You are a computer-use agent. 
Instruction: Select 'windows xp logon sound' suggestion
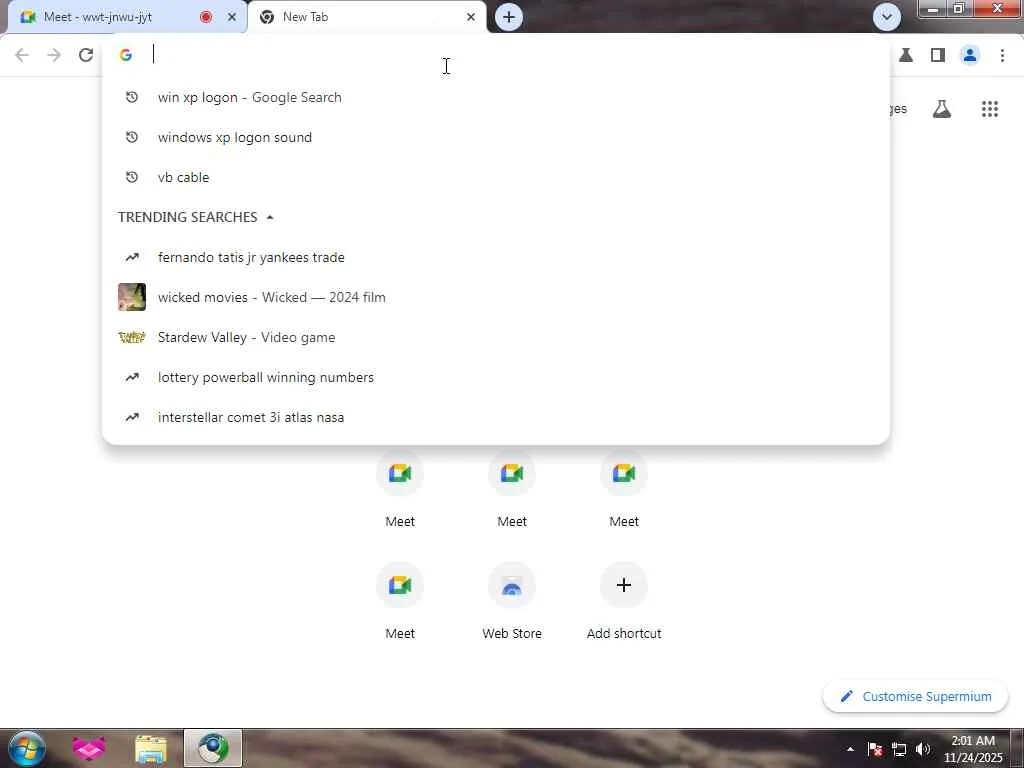(x=496, y=137)
